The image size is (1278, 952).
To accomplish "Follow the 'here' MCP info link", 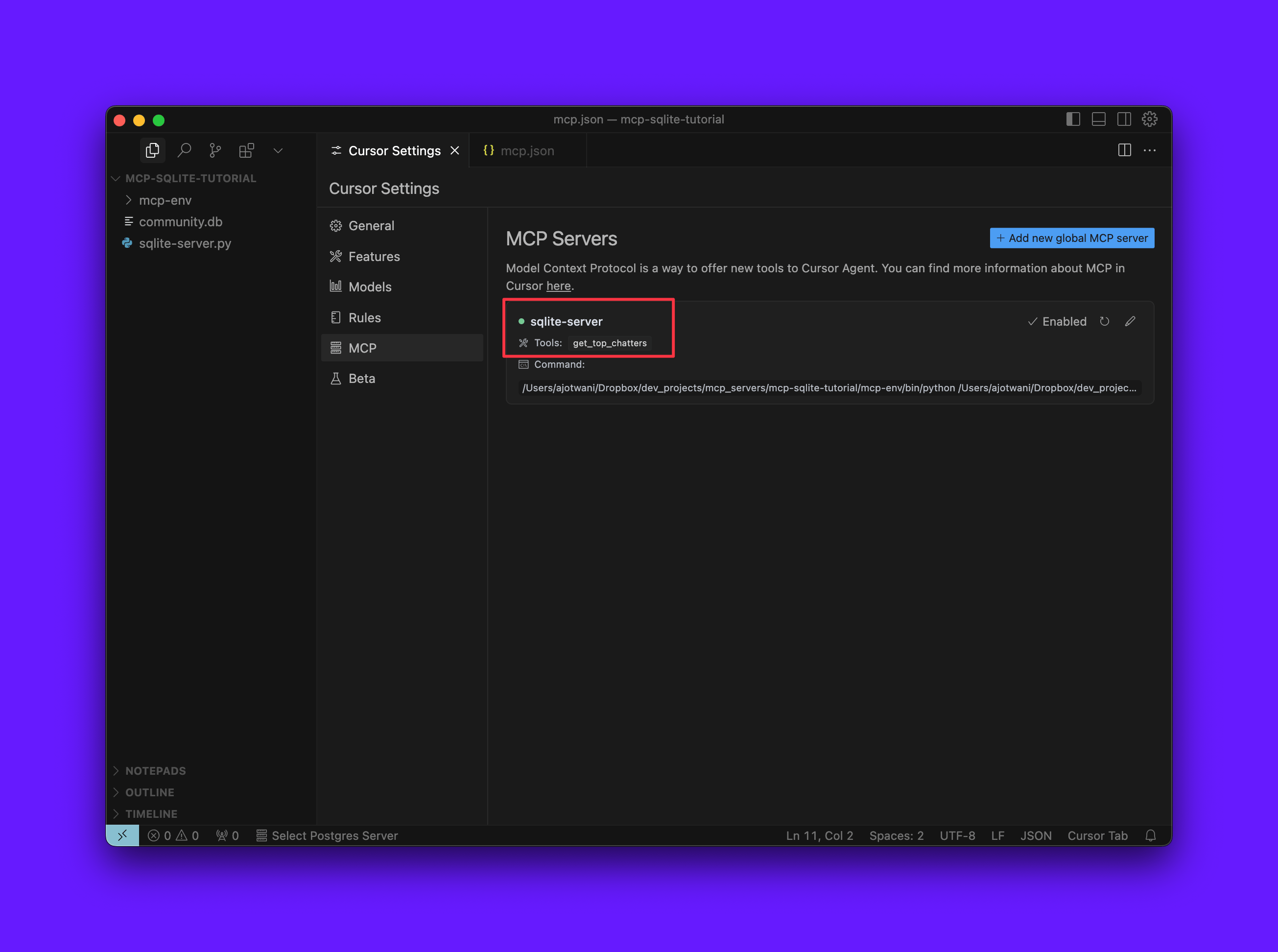I will (x=558, y=286).
